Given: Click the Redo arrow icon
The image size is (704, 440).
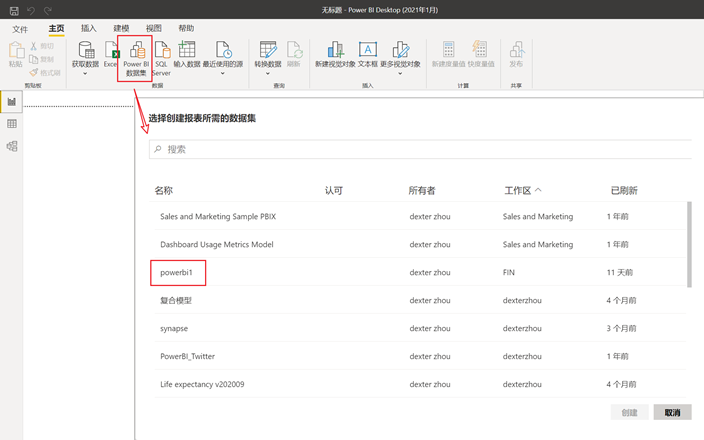Looking at the screenshot, I should click(48, 10).
